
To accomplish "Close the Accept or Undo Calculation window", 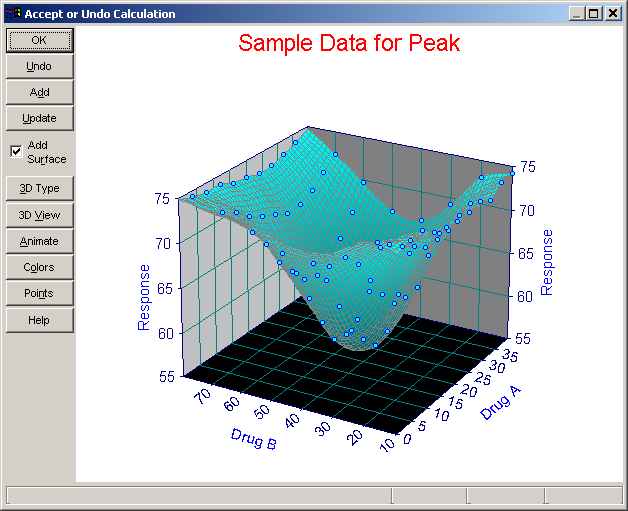I will 613,14.
